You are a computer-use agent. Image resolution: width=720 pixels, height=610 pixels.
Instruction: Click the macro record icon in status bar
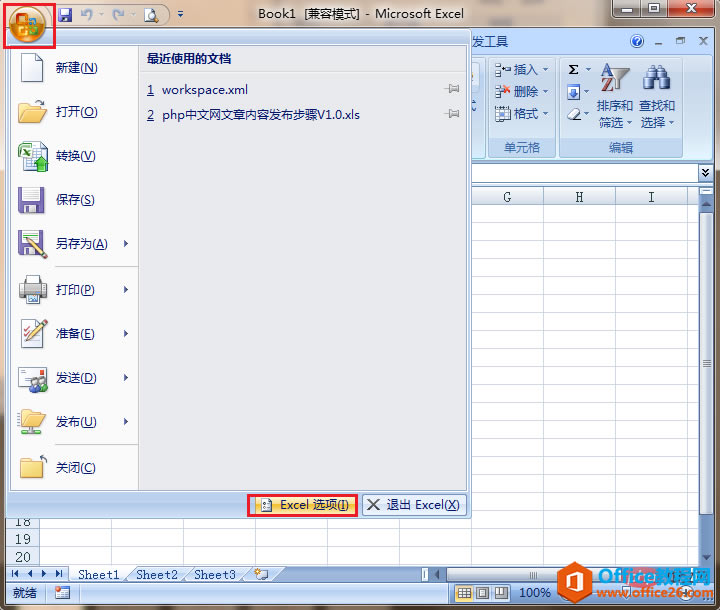tap(62, 593)
